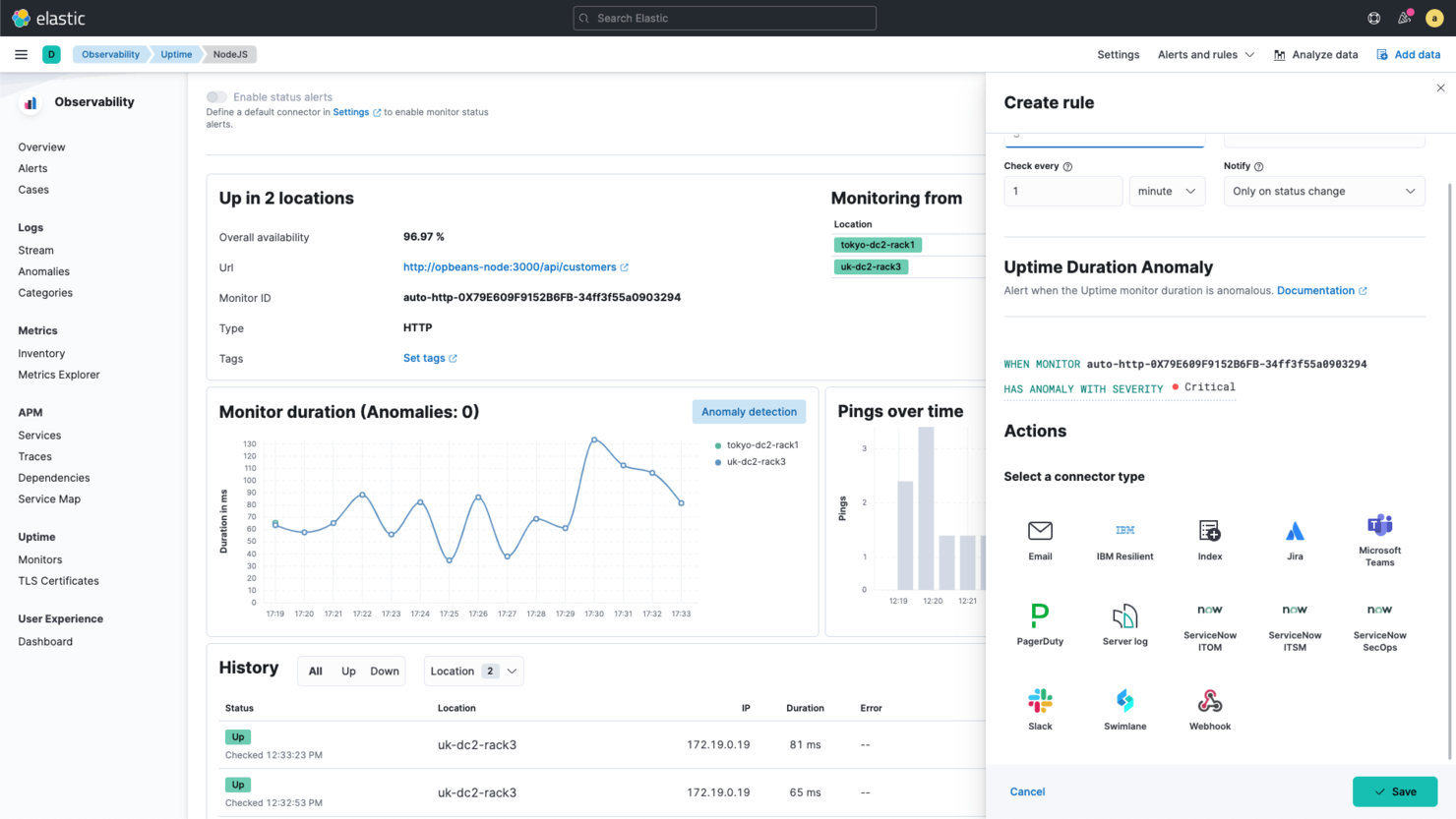Select the PagerDuty connector
Image resolution: width=1456 pixels, height=819 pixels.
pyautogui.click(x=1040, y=620)
